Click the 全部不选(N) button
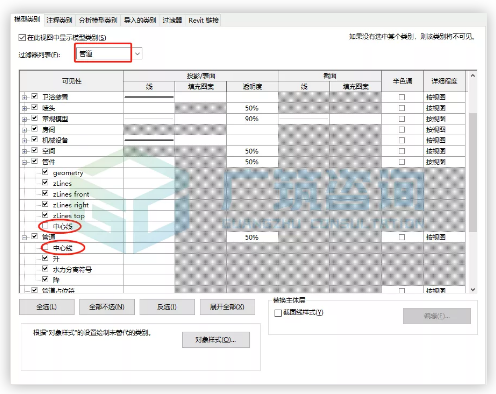The height and width of the screenshot is (394, 496). [107, 307]
